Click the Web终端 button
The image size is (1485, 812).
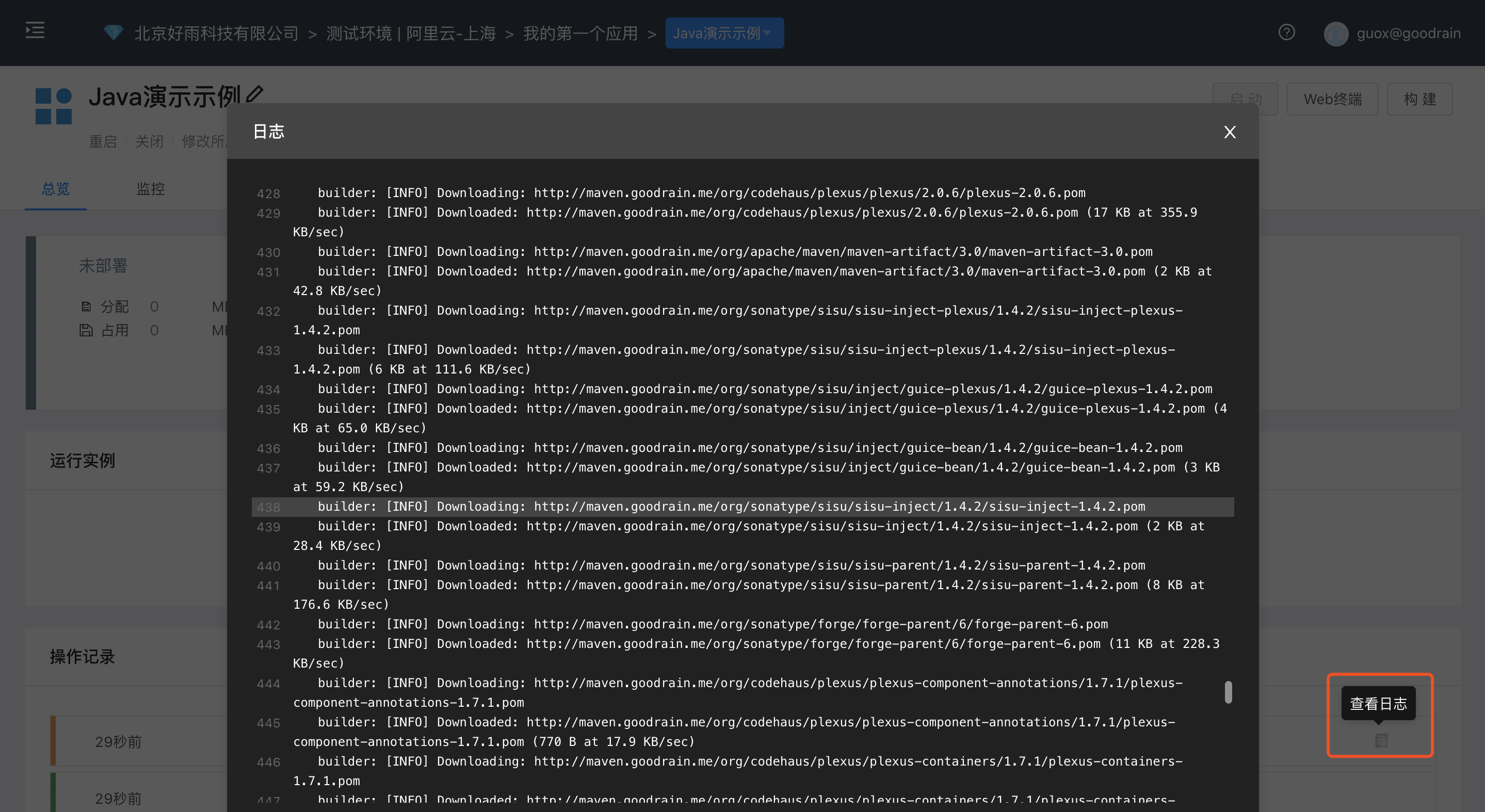tap(1332, 99)
